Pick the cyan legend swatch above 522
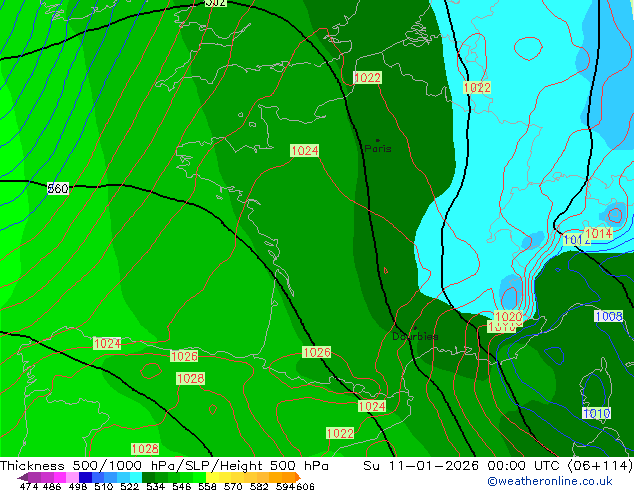The height and width of the screenshot is (490, 634). [136, 478]
